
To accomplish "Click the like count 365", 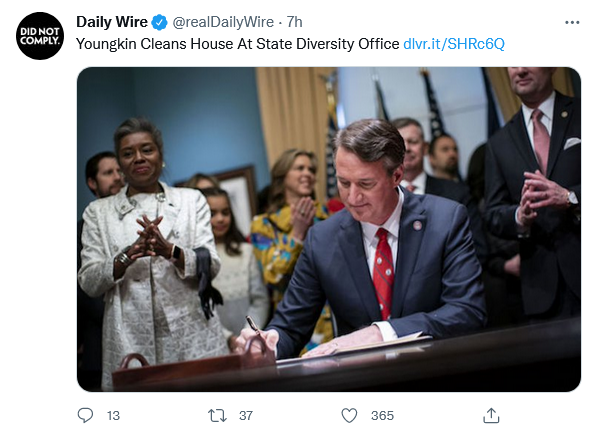I will tap(382, 416).
